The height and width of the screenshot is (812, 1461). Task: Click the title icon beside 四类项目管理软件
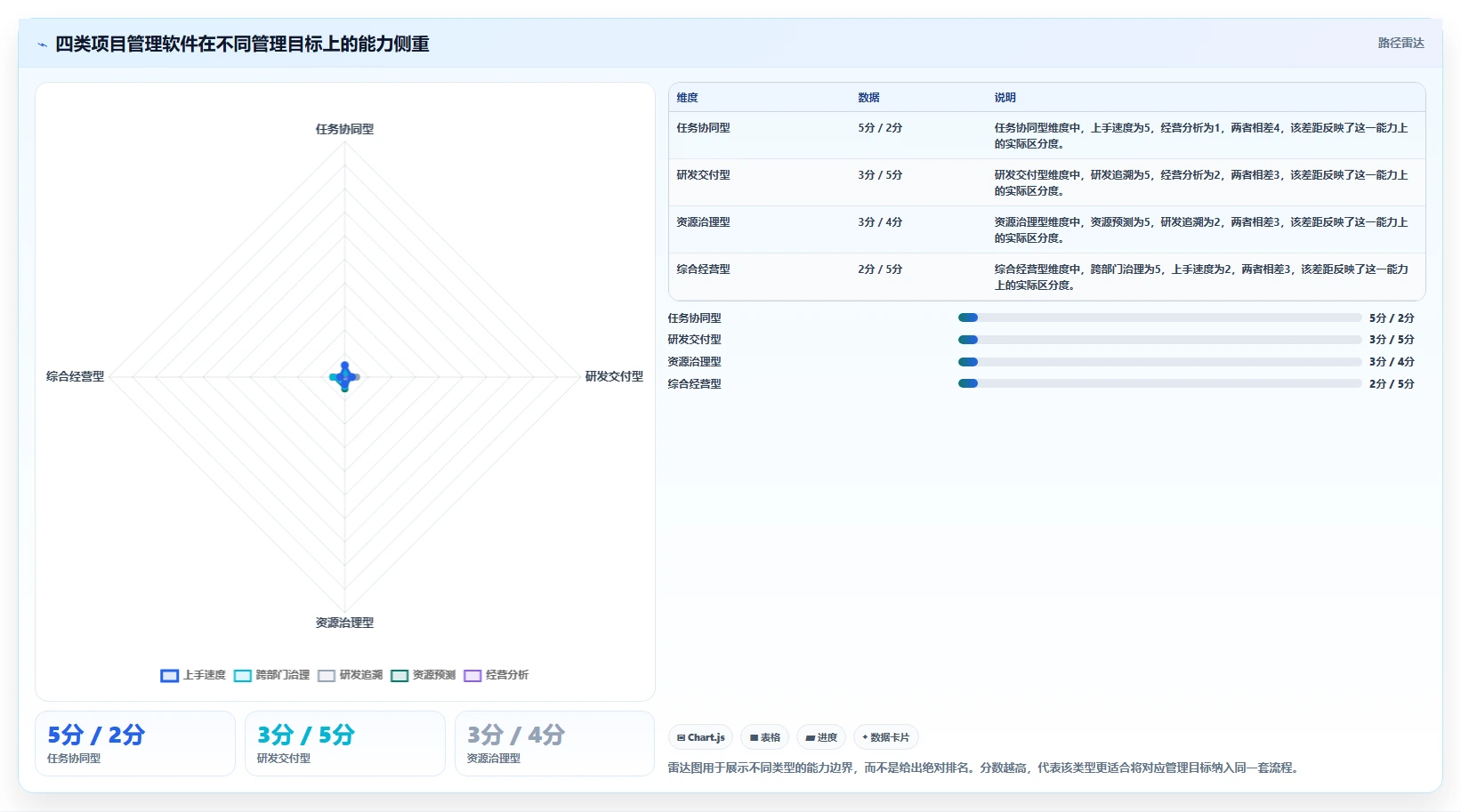point(42,44)
